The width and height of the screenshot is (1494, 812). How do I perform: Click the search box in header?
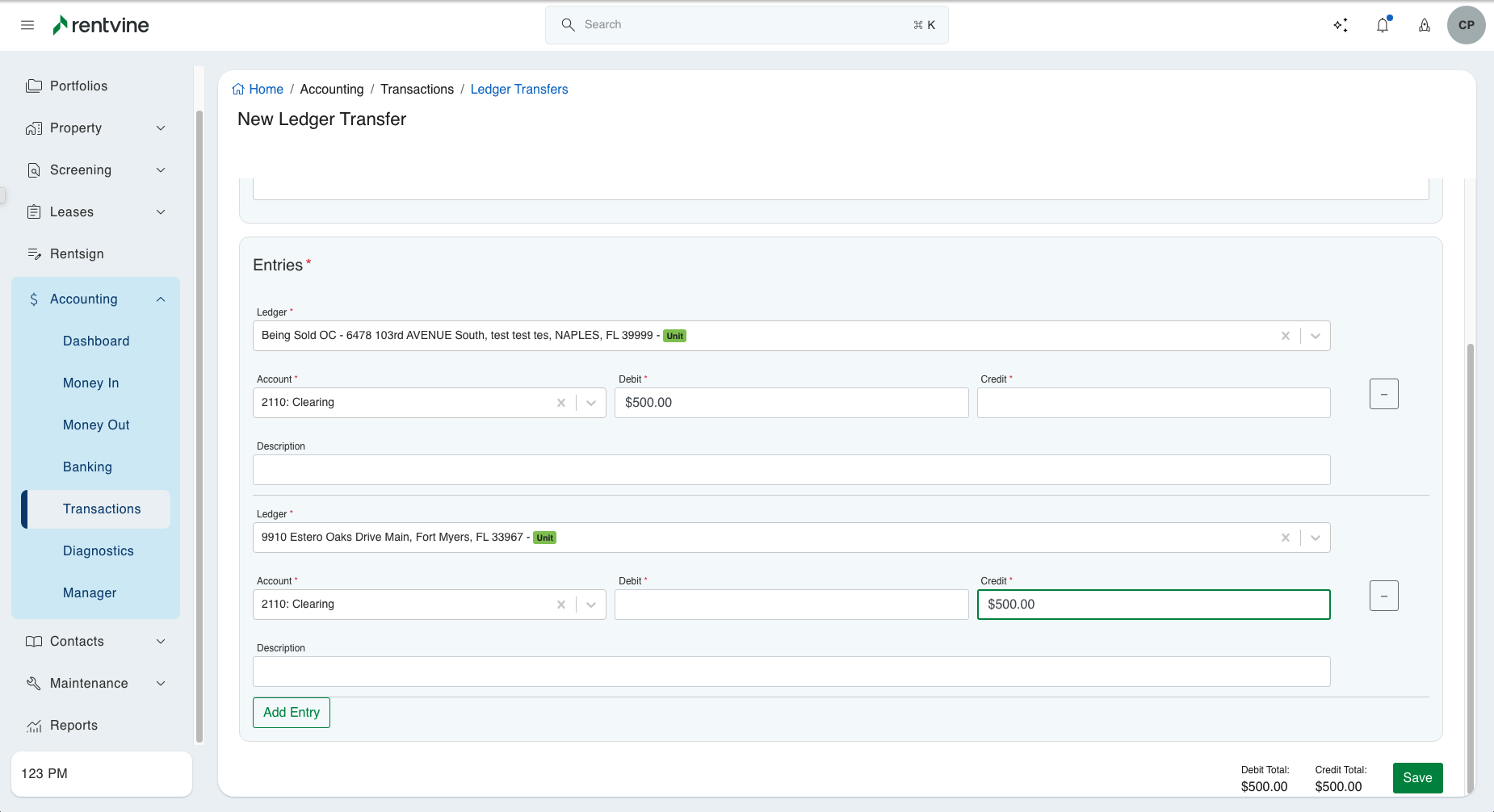[x=746, y=25]
